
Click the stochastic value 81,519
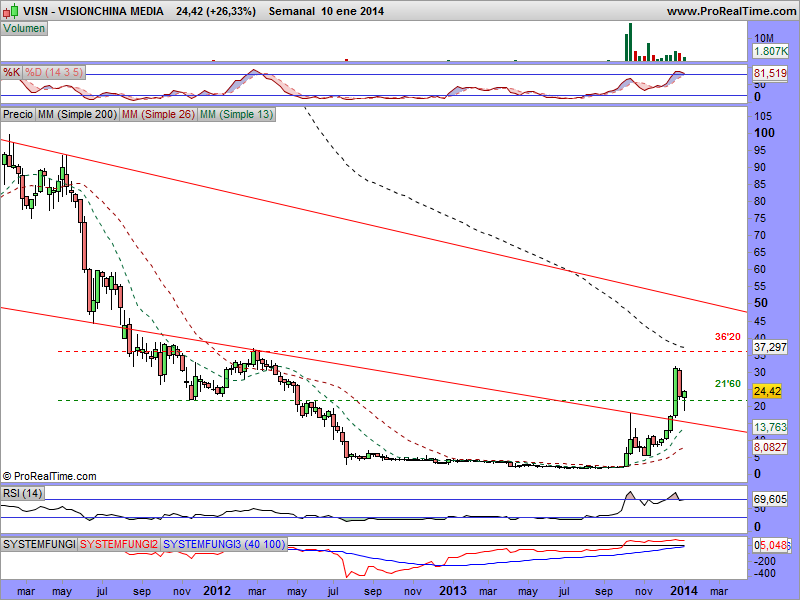(x=770, y=73)
